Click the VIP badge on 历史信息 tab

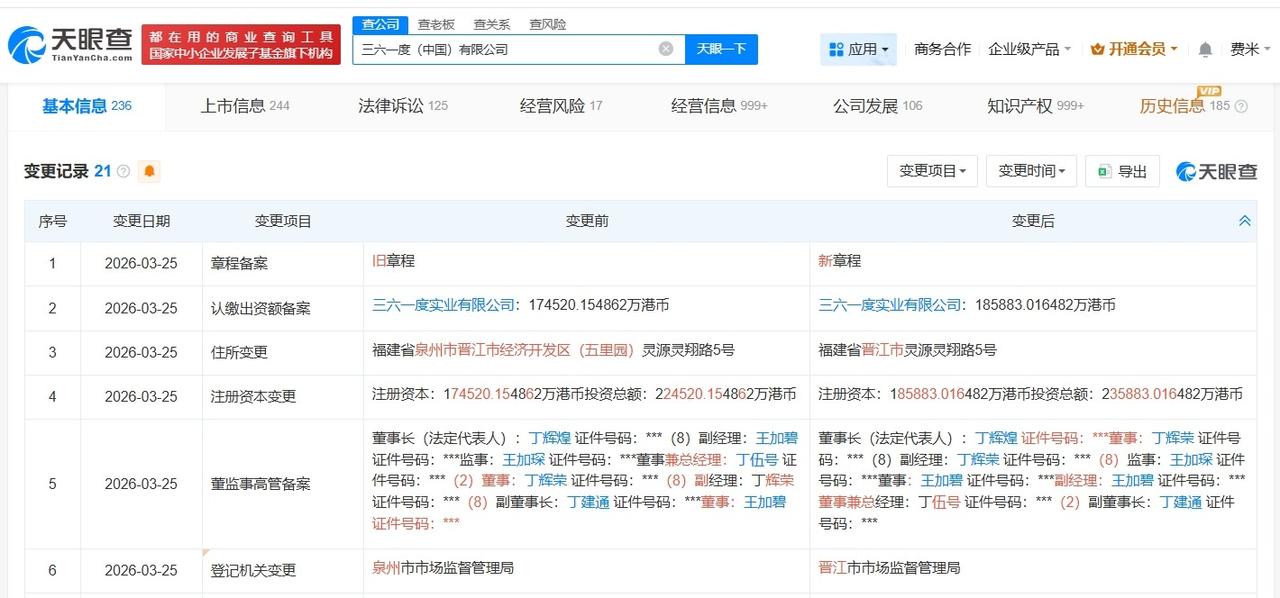click(1209, 93)
